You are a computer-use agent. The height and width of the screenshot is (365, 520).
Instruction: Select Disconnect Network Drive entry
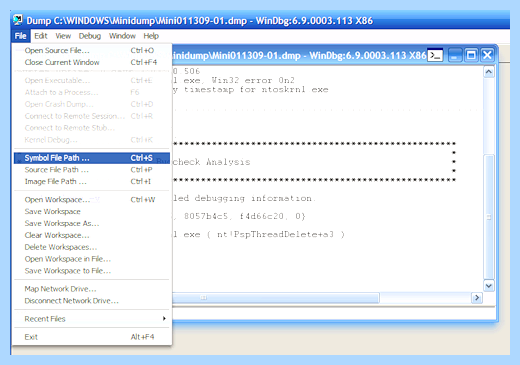coord(92,301)
